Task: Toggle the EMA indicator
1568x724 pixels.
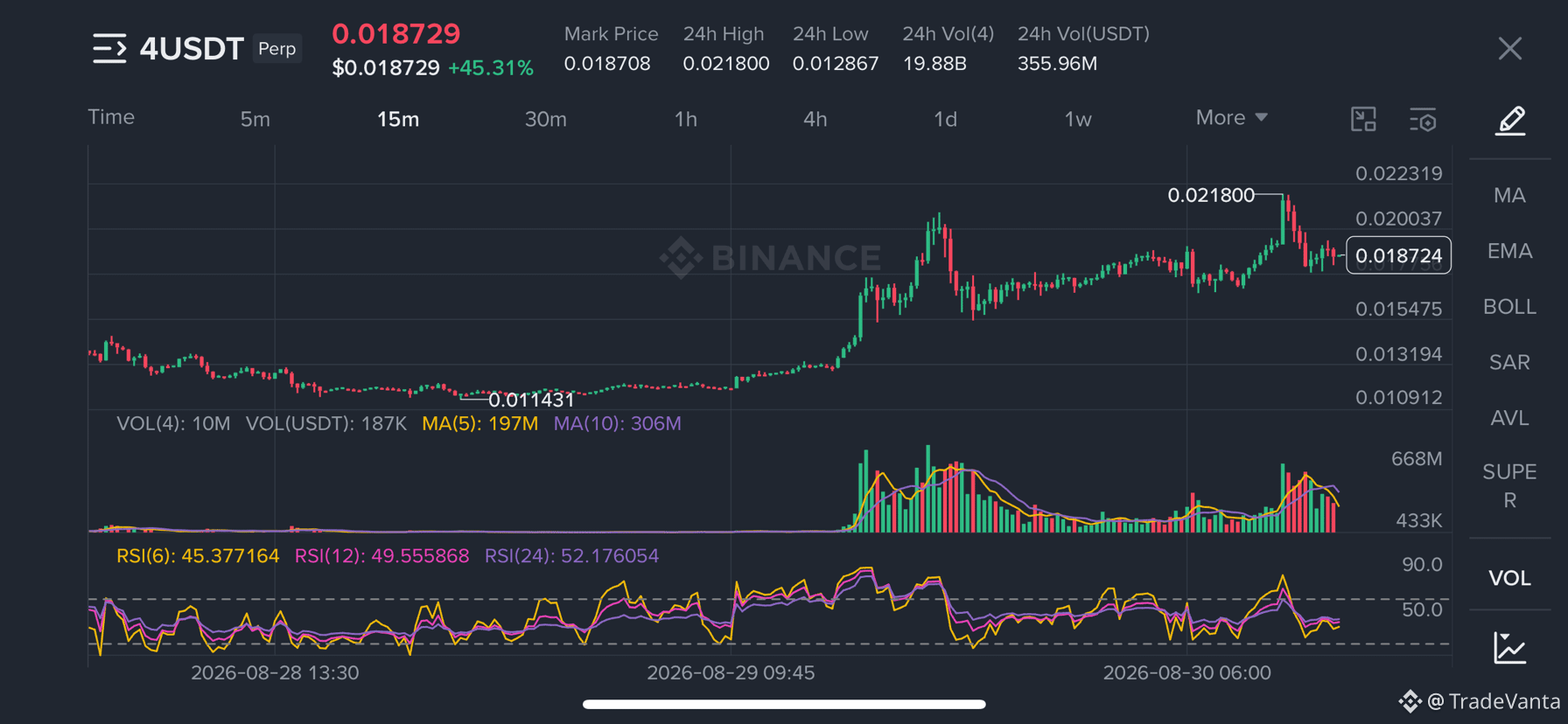Action: [1509, 251]
